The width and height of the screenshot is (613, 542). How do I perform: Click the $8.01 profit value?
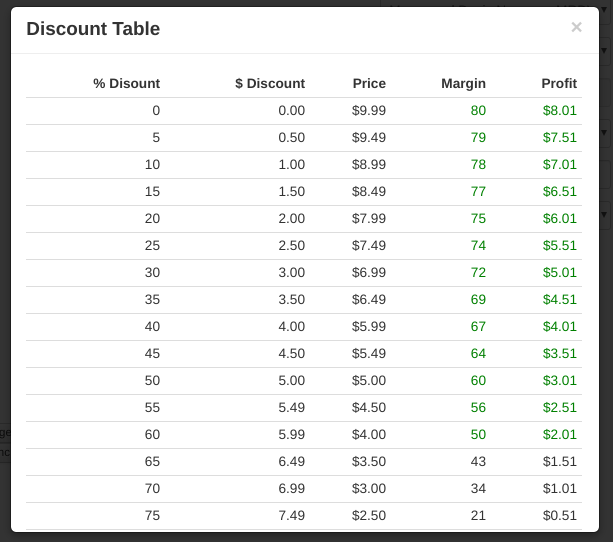click(560, 111)
